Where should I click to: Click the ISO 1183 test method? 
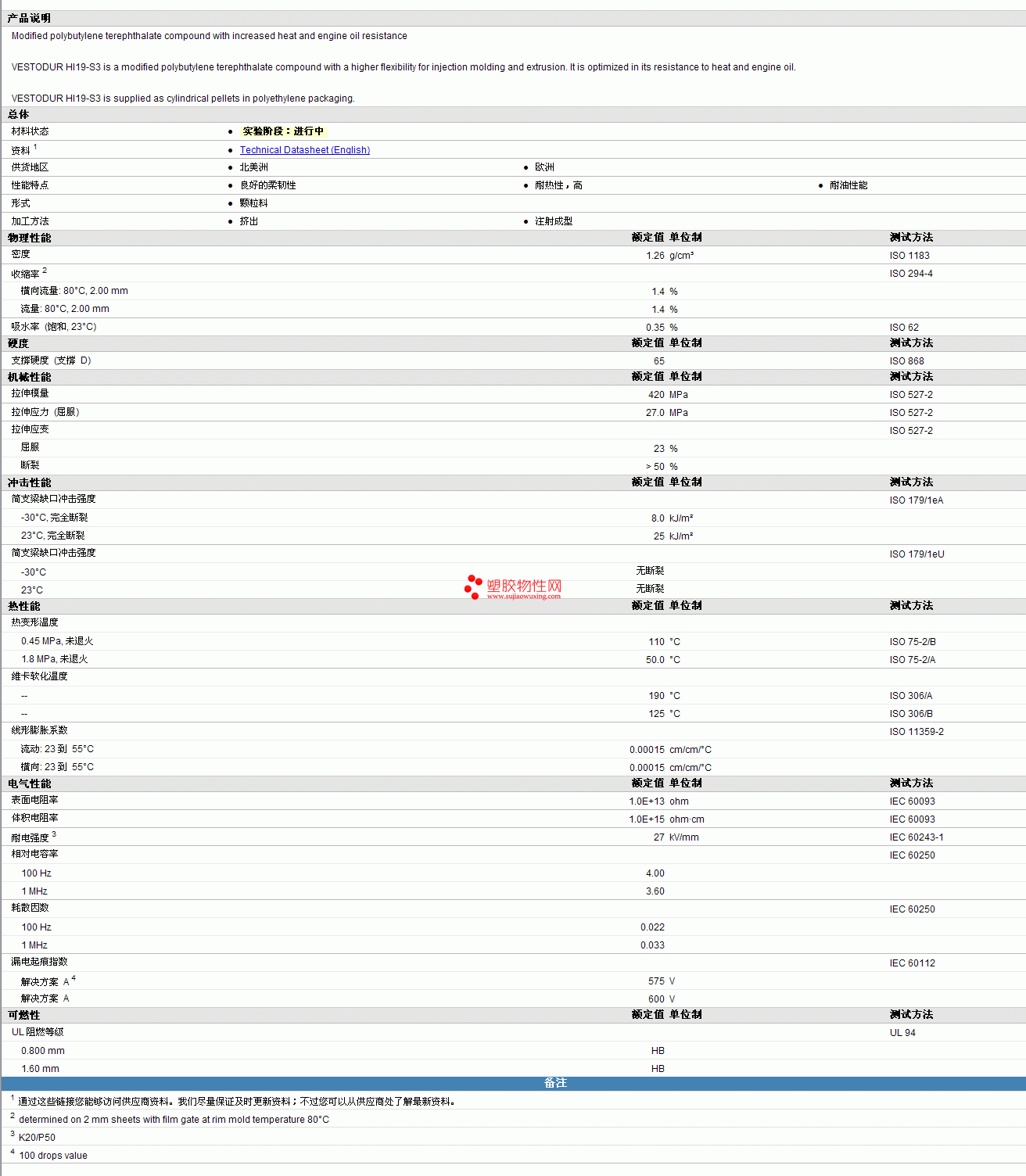coord(909,256)
